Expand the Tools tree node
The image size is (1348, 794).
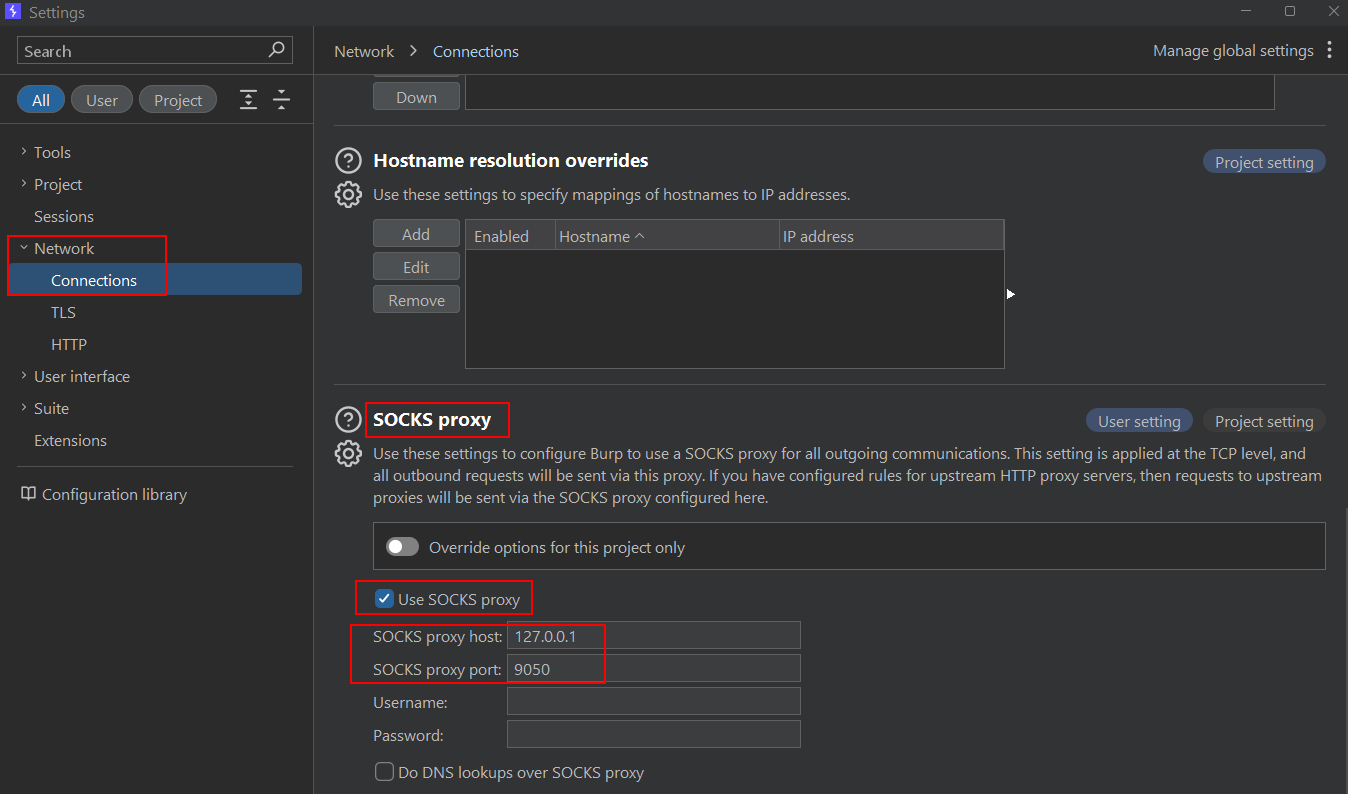point(24,152)
